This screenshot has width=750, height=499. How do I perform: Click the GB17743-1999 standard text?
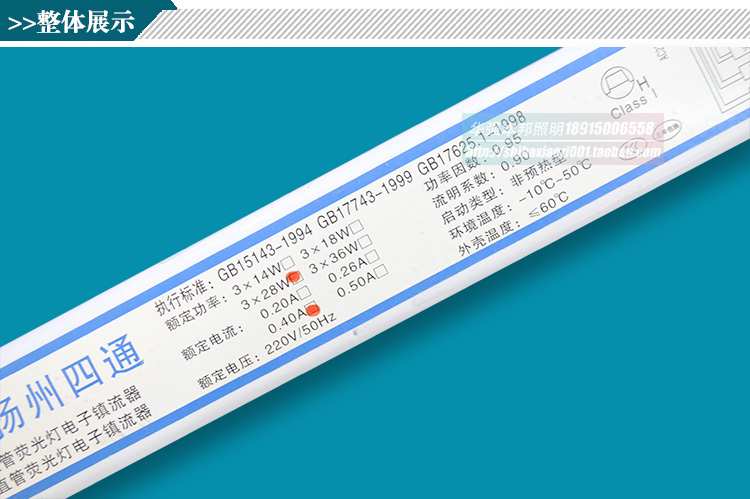(x=365, y=199)
